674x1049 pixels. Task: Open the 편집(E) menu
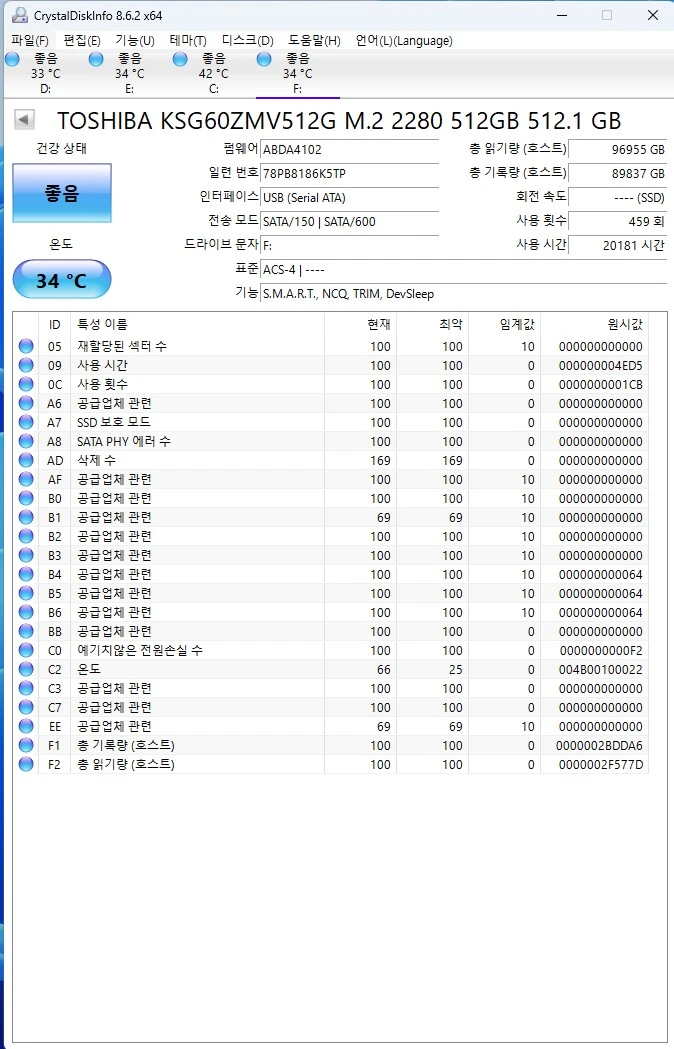(82, 41)
